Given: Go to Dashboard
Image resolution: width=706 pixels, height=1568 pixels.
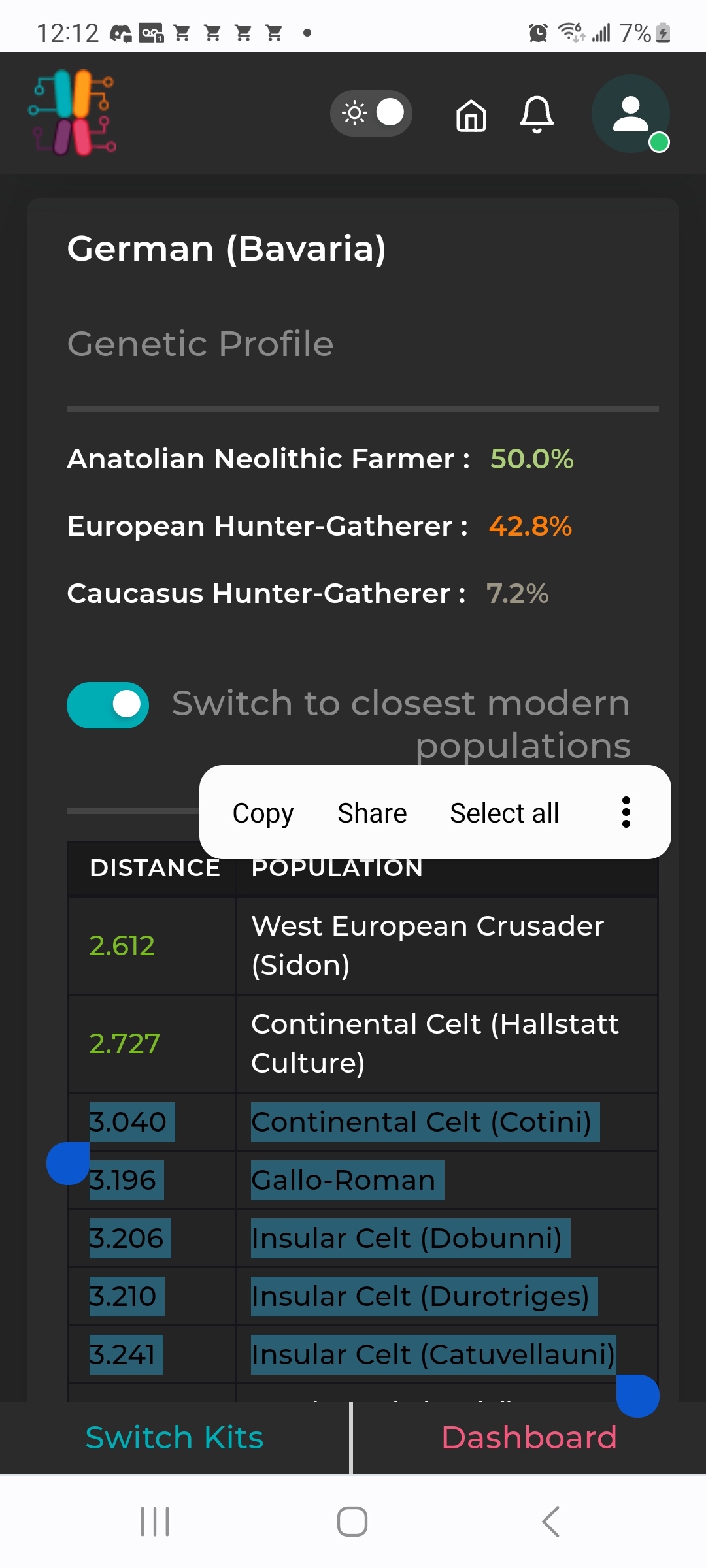Looking at the screenshot, I should pyautogui.click(x=529, y=1437).
